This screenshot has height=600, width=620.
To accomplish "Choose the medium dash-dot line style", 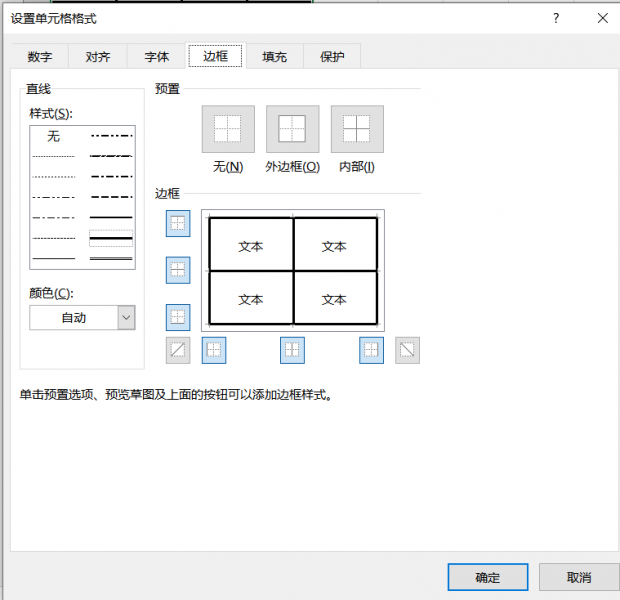I will tap(111, 176).
